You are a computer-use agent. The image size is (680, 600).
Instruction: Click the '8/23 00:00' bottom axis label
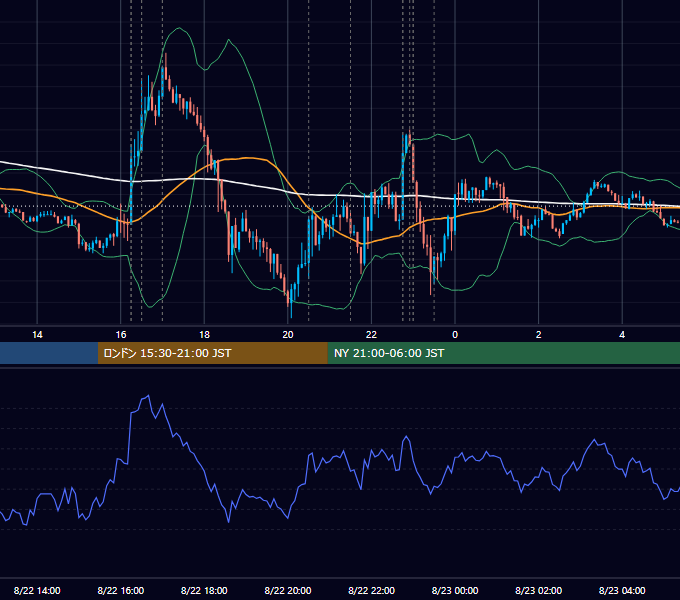[455, 590]
